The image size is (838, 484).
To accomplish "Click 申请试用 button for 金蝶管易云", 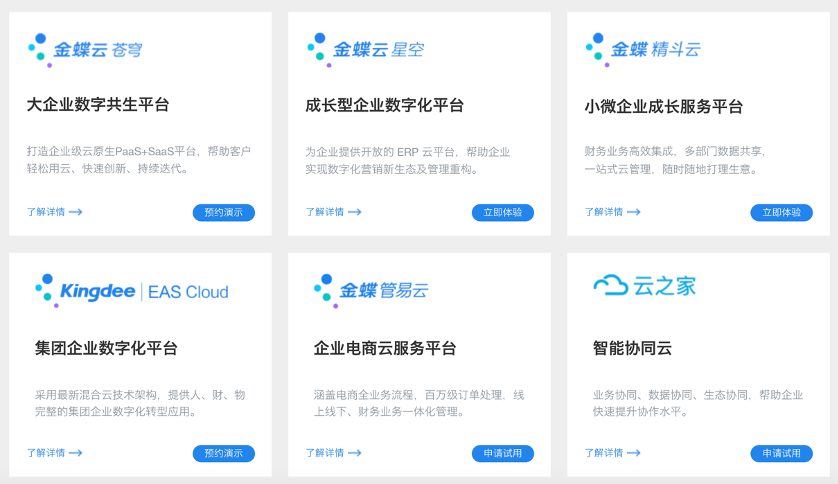I will (x=503, y=454).
